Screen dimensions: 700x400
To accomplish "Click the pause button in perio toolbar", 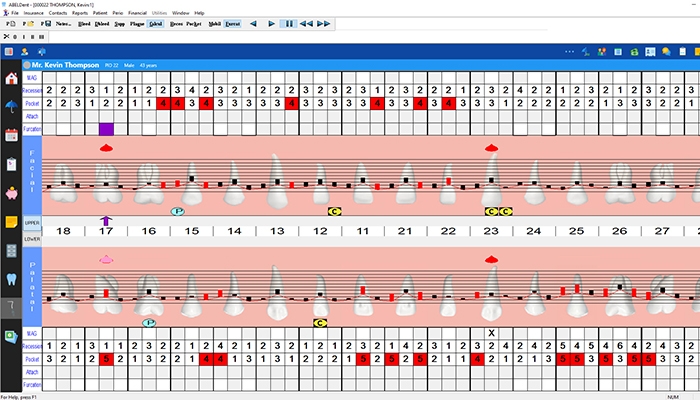I will tap(289, 24).
